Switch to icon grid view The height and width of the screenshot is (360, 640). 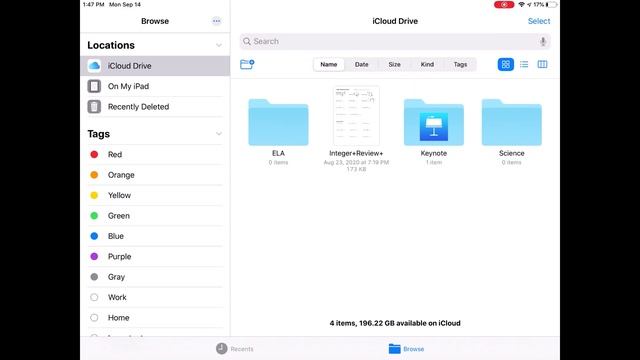pyautogui.click(x=506, y=64)
